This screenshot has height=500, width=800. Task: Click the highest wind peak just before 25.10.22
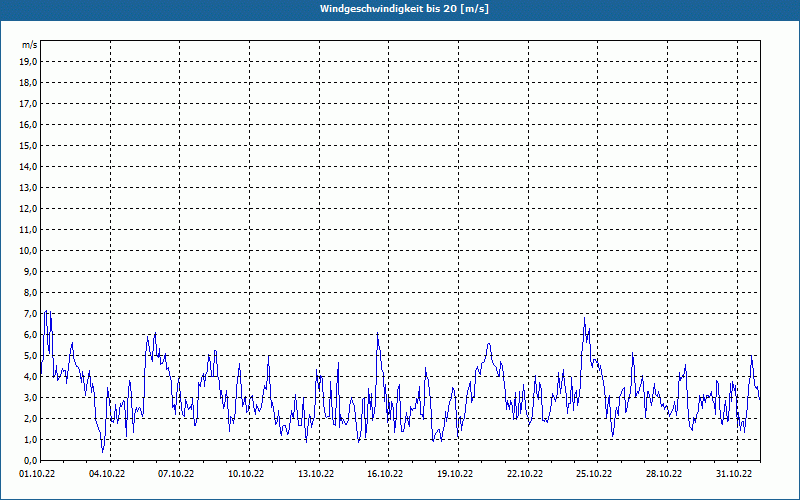coord(584,319)
